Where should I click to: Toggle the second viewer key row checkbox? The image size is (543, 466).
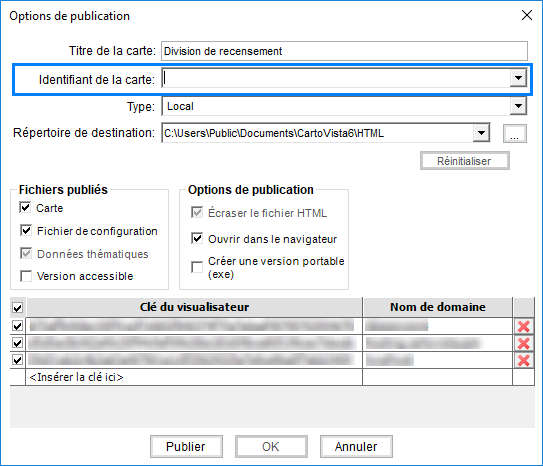click(17, 343)
